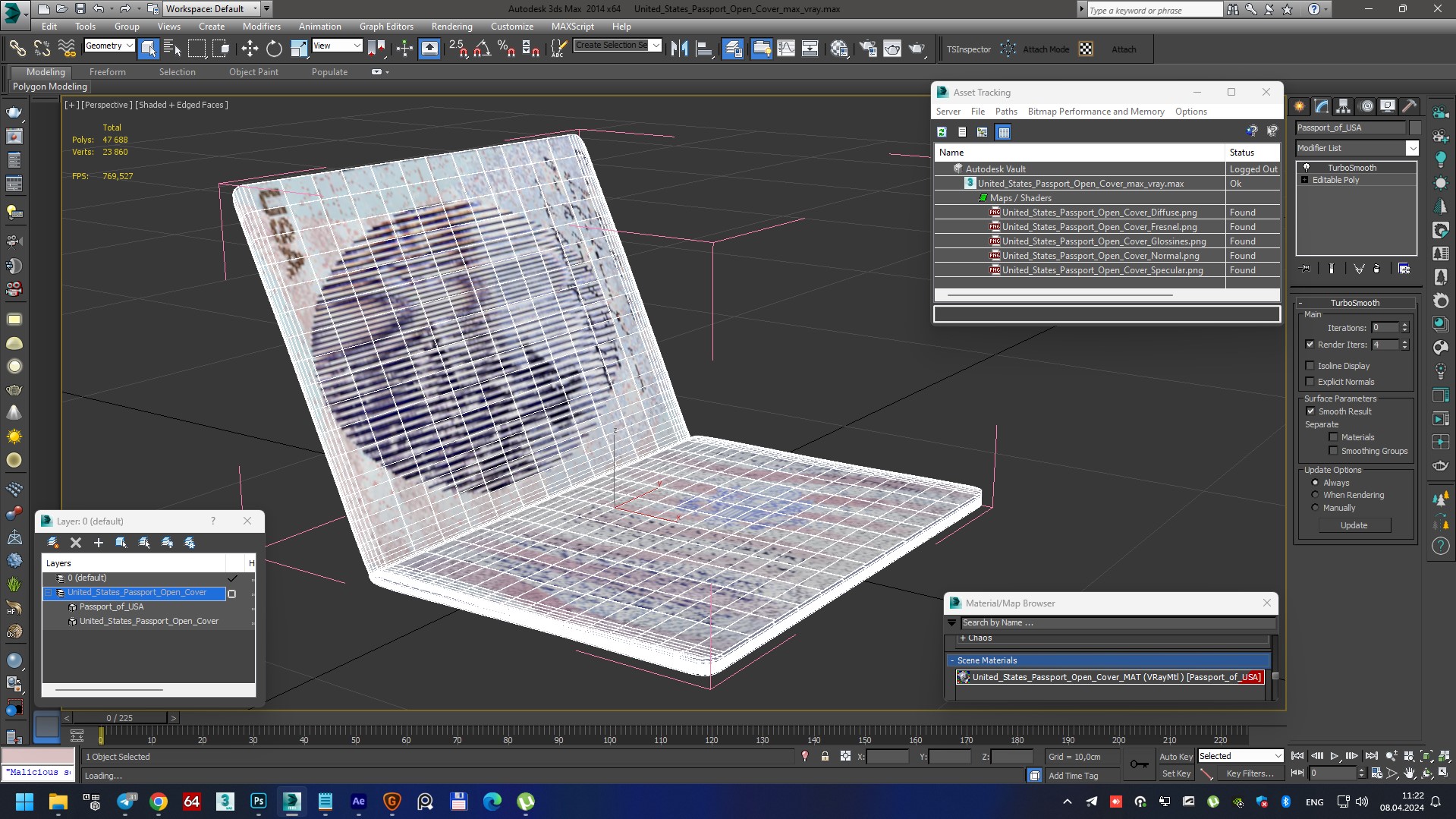1456x819 pixels.
Task: Activate the Select Object tool
Action: click(149, 49)
